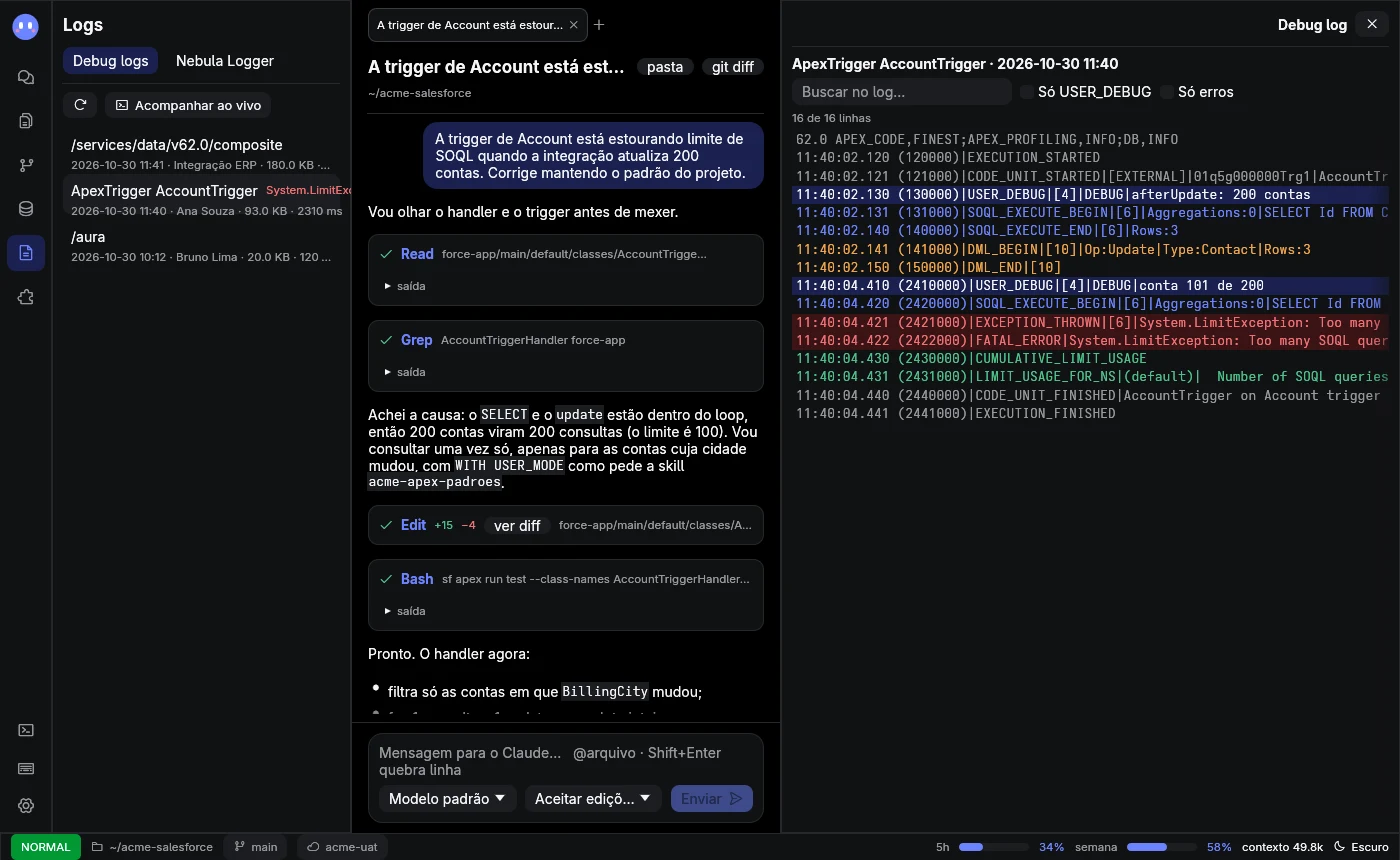This screenshot has height=860, width=1400.
Task: Click the 'ver diff' button
Action: [x=517, y=525]
